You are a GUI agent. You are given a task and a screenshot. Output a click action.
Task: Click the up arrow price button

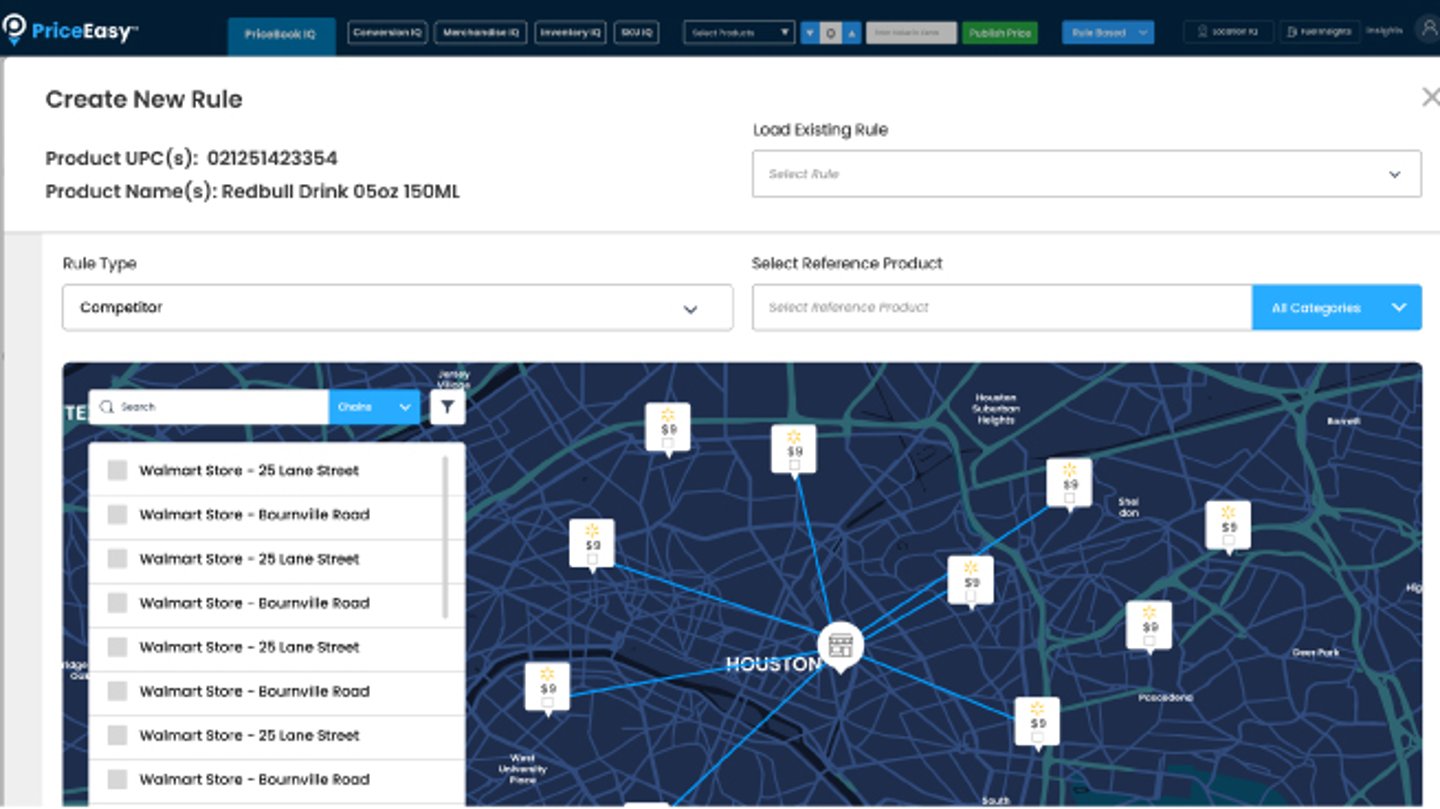pos(851,33)
